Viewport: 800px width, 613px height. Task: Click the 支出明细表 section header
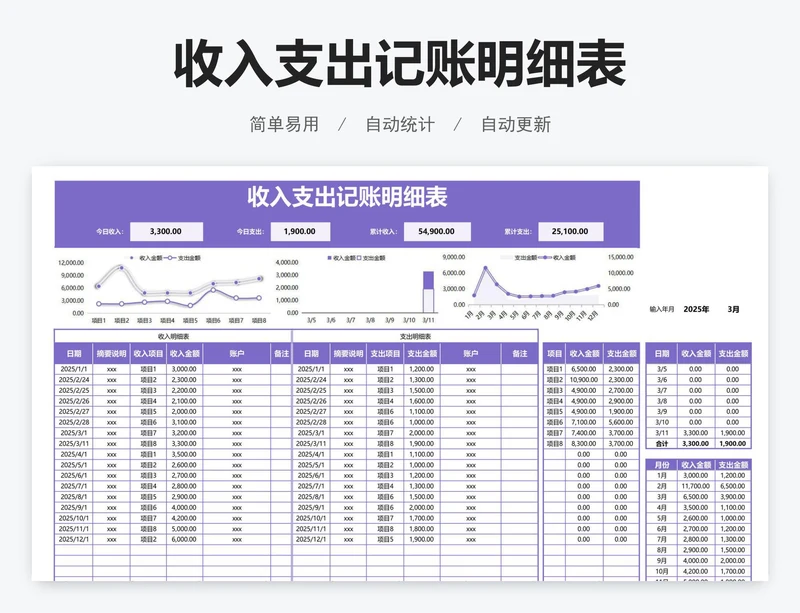point(415,336)
